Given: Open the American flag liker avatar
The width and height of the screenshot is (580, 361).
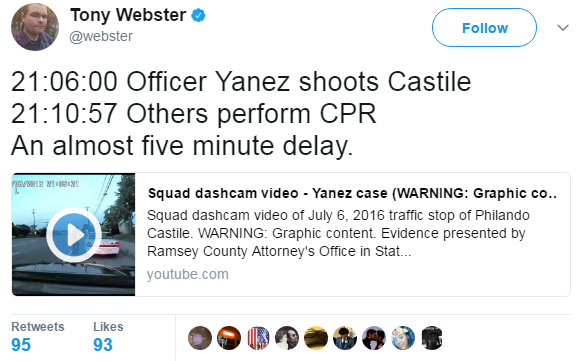Looking at the screenshot, I should pos(258,338).
